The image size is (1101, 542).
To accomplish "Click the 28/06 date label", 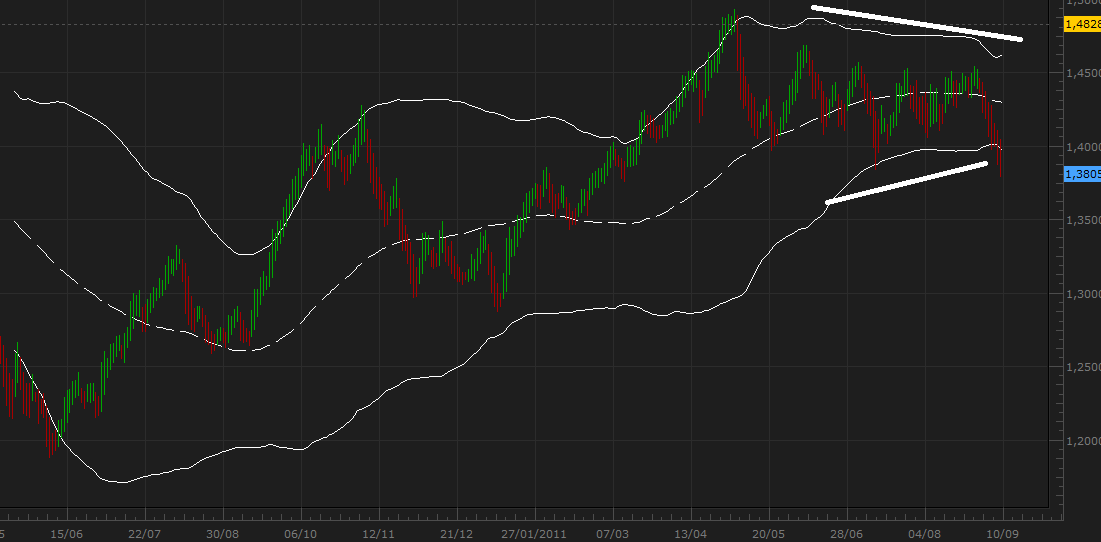I will (x=848, y=534).
